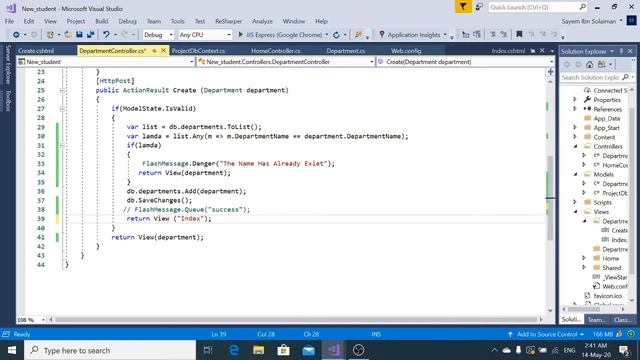Click the Navigate Backward toolbar arrow
The image size is (640, 360).
[16, 35]
